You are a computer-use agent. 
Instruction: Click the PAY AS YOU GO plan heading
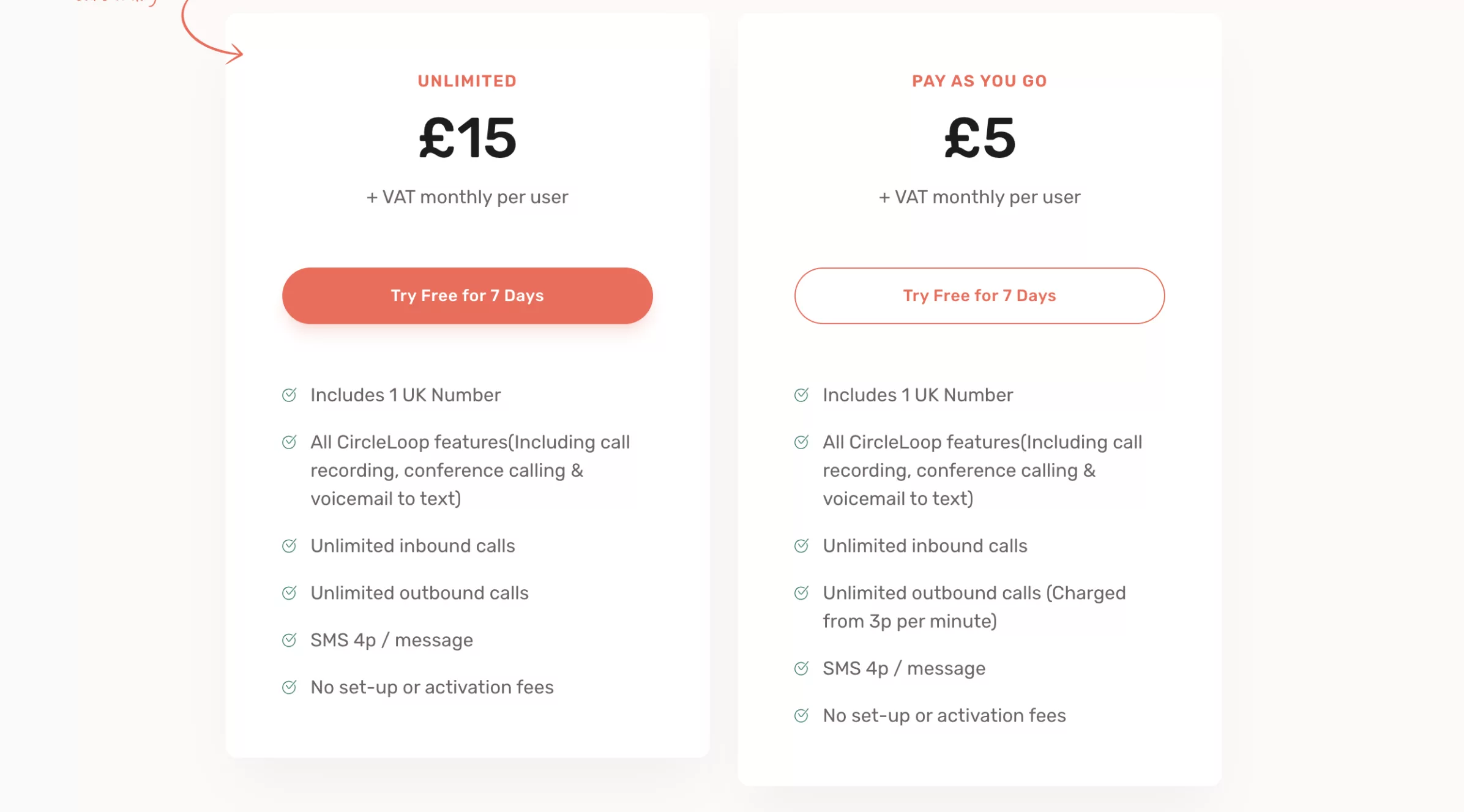click(979, 81)
